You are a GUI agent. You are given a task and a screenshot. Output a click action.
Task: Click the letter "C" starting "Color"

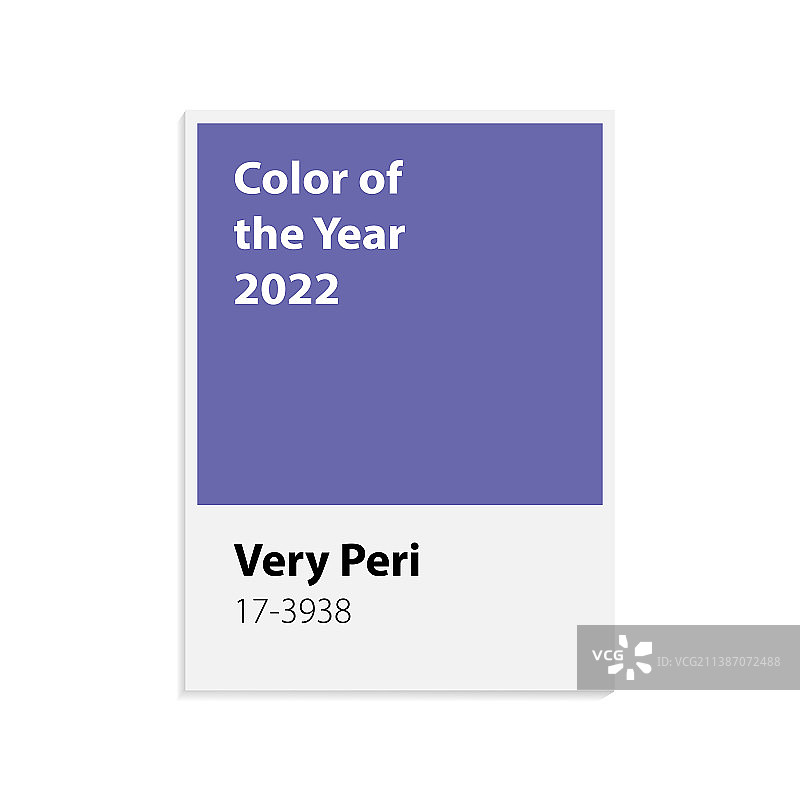click(x=247, y=179)
